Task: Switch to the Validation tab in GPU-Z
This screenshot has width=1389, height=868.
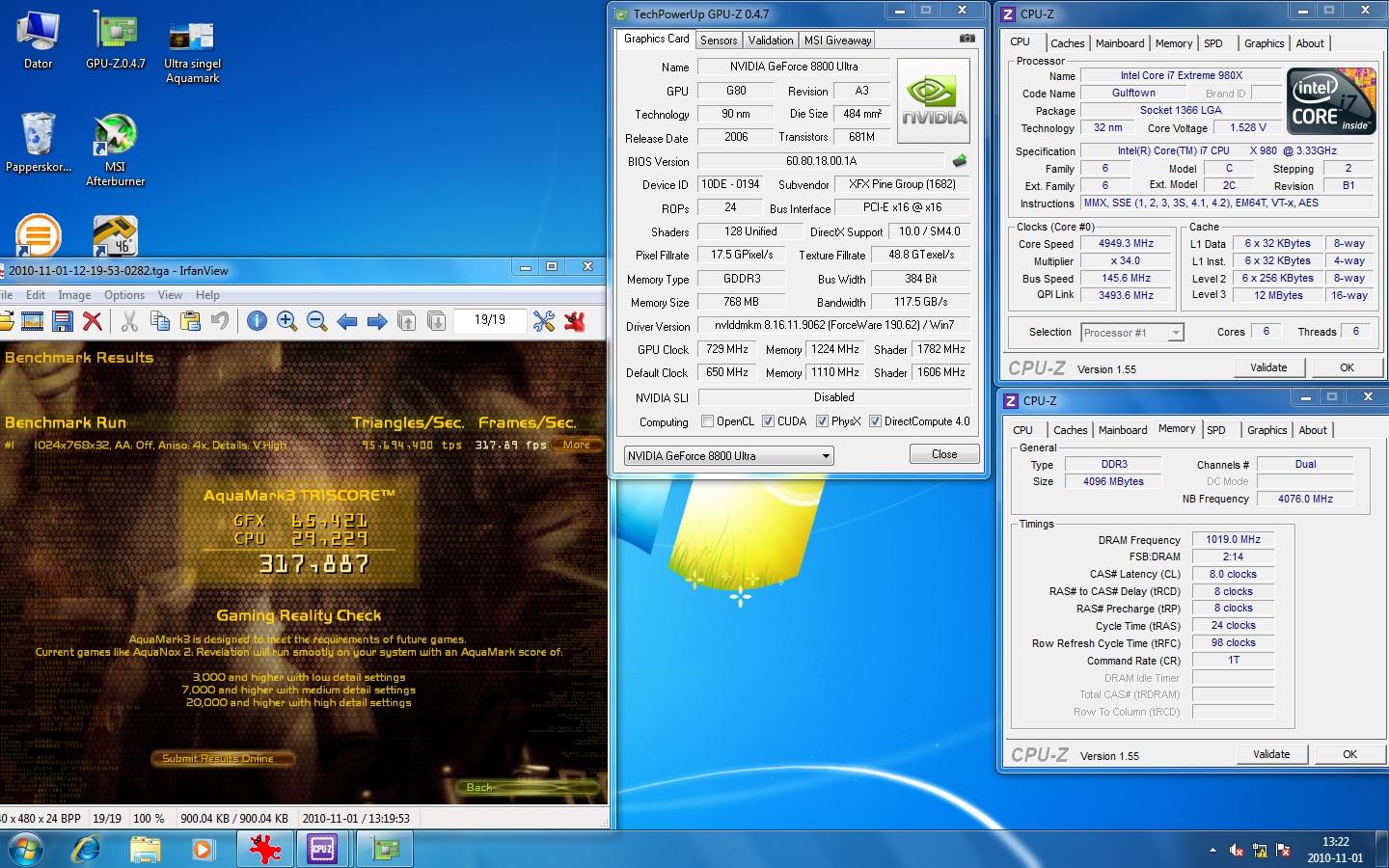Action: click(x=771, y=40)
